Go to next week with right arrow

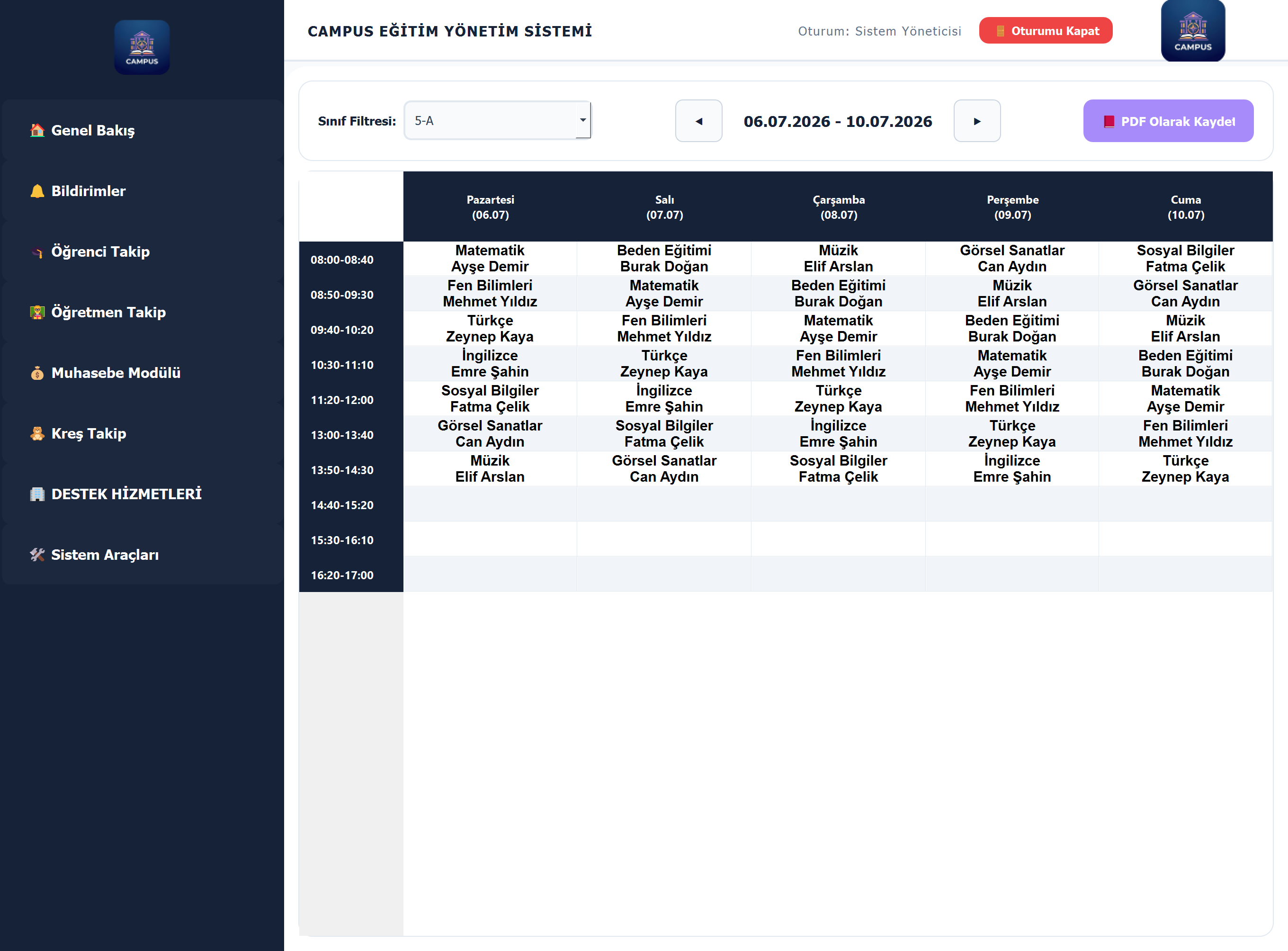click(977, 121)
